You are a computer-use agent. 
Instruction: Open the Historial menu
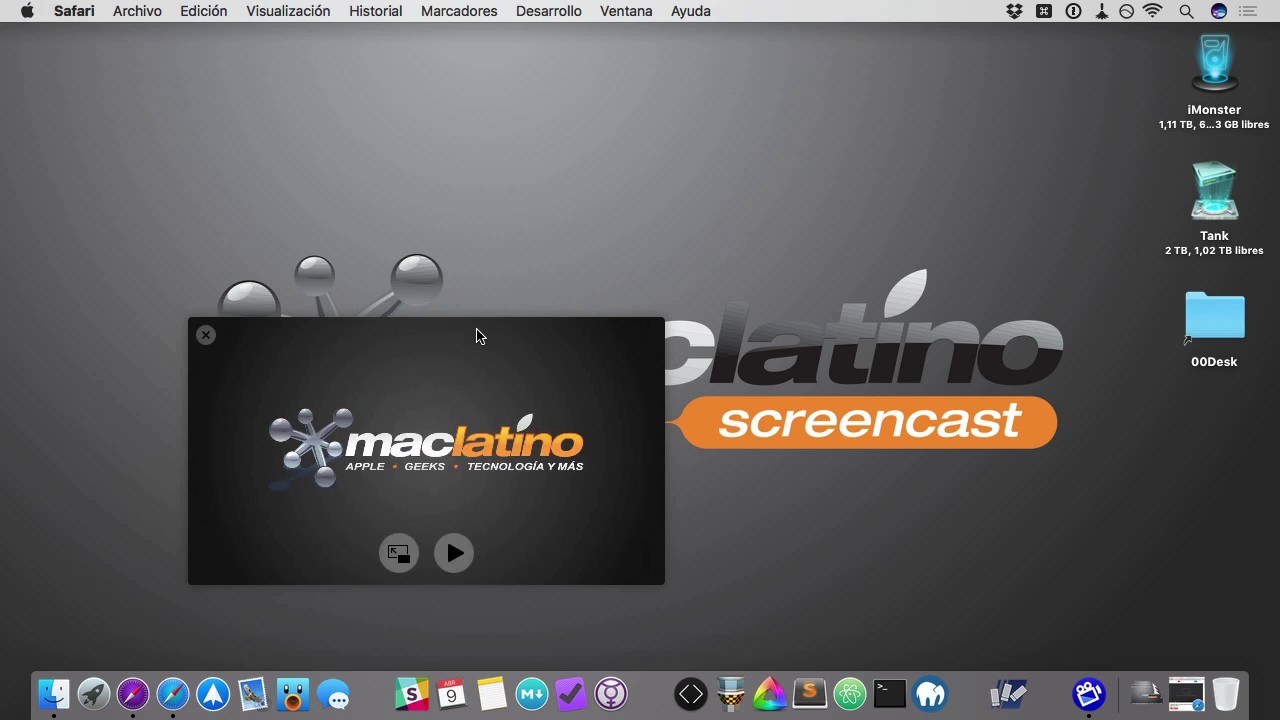coord(376,11)
